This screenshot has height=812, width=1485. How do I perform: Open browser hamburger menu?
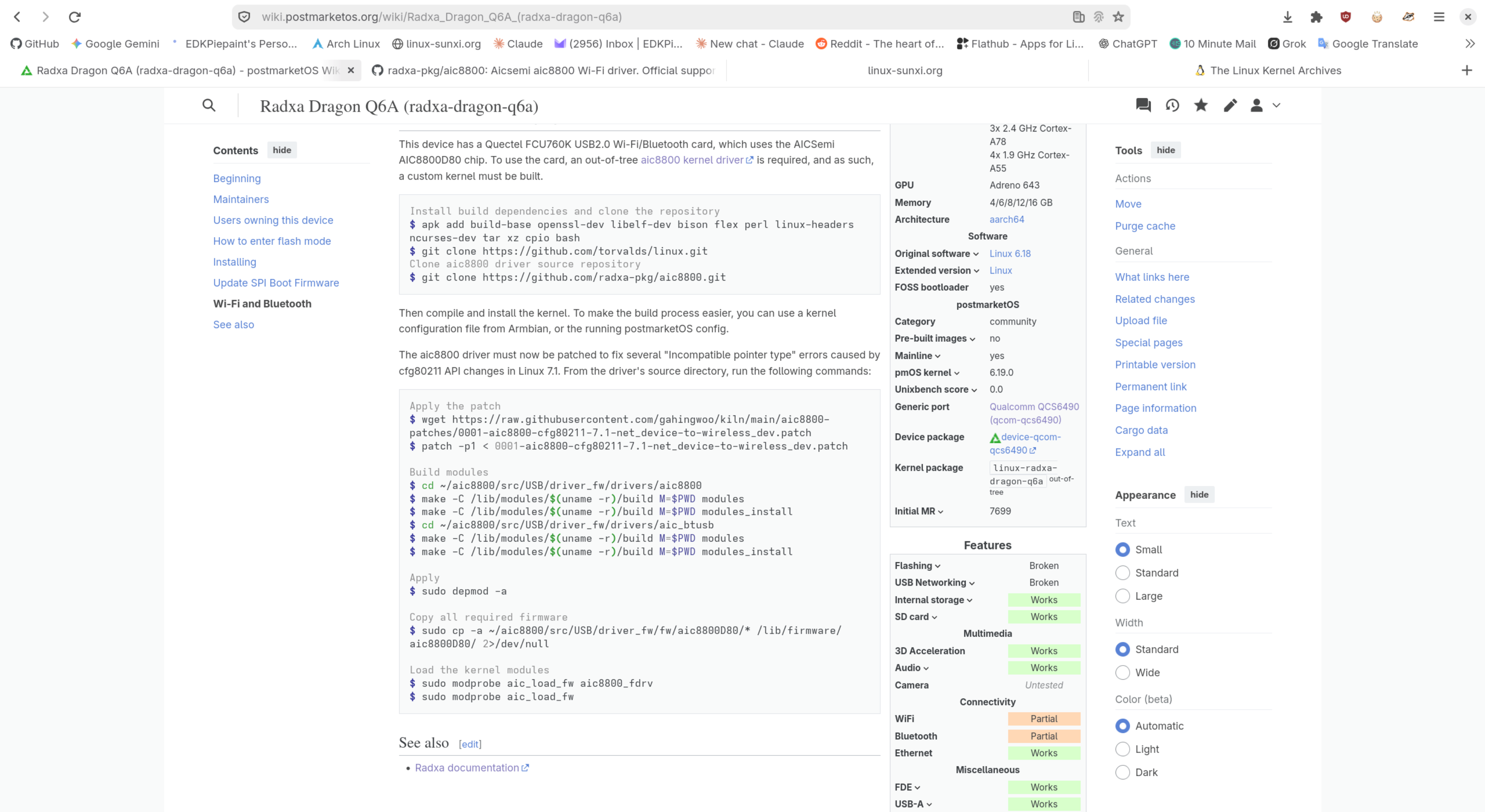pyautogui.click(x=1439, y=17)
